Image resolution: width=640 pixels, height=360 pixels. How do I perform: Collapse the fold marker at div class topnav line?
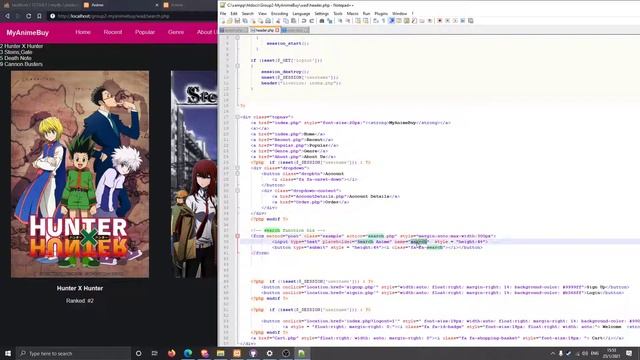coord(238,117)
